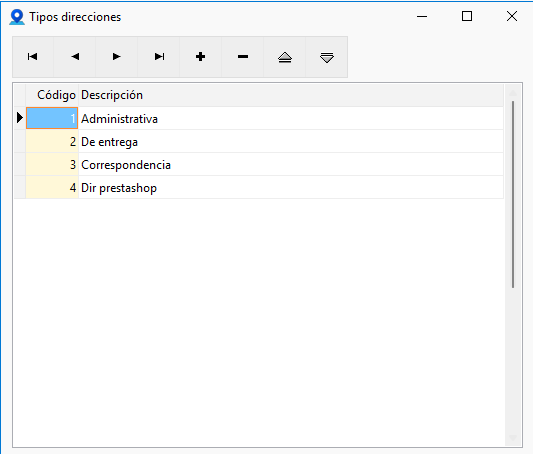Click the up-triangle edit record icon
Screen dimensions: 533x454
285,57
